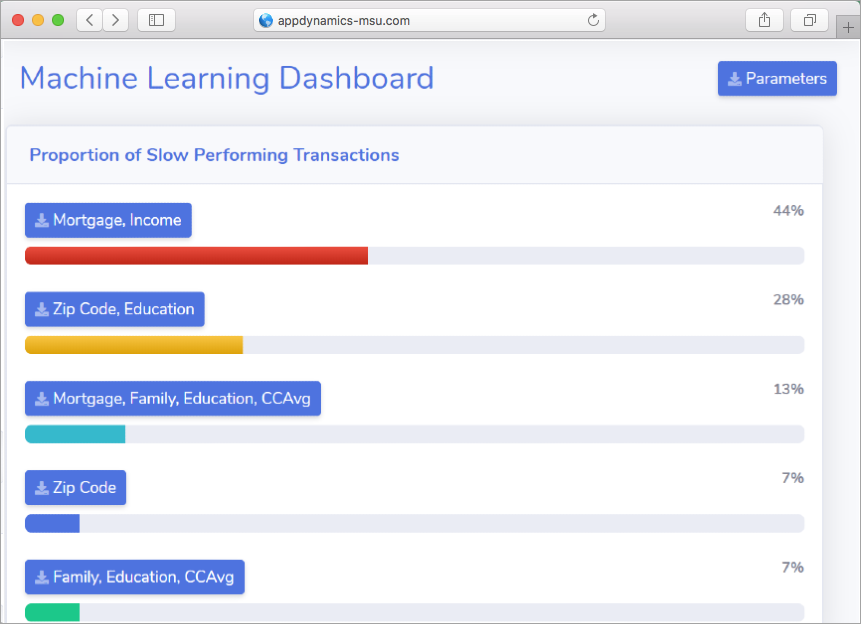Click the download icon on the Parameters button
Image resolution: width=861 pixels, height=624 pixels.
[735, 79]
